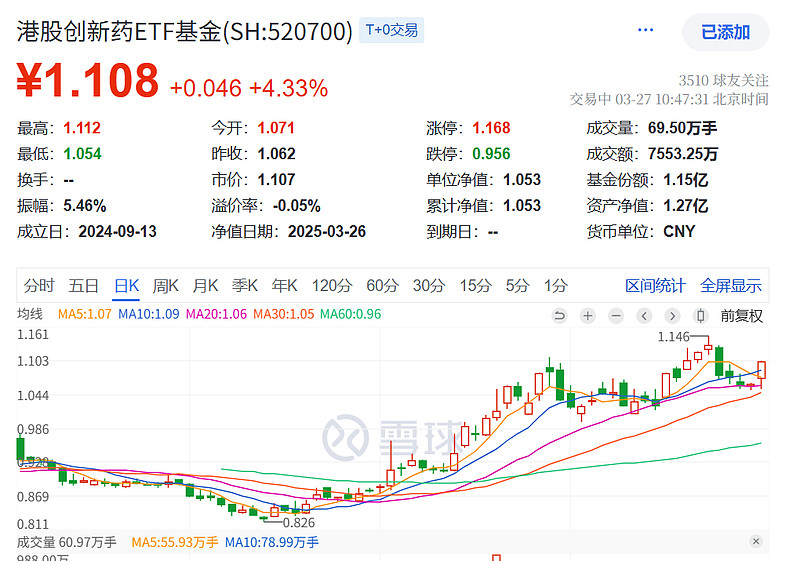Switch to 五日 tab
Viewport: 800px width, 561px height.
[x=84, y=286]
